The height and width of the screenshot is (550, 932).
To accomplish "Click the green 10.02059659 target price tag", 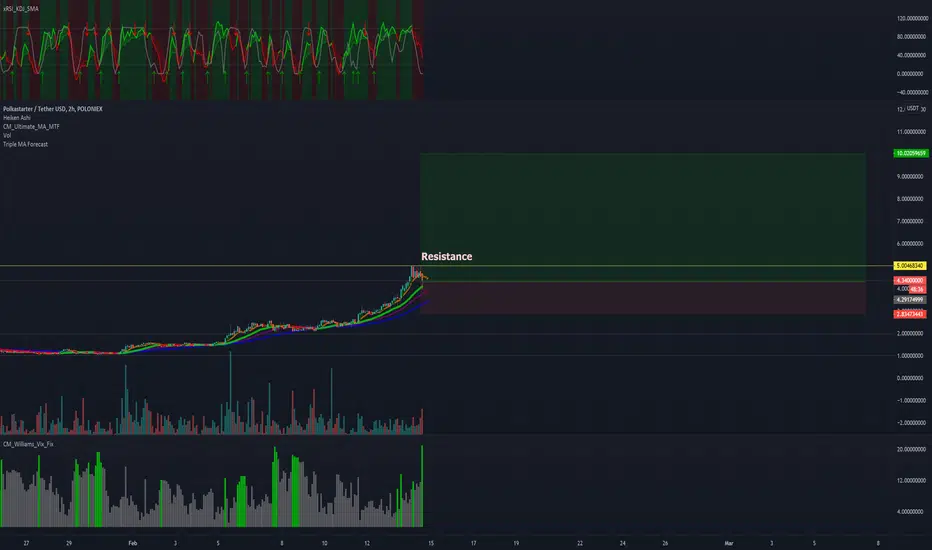I will tap(910, 153).
